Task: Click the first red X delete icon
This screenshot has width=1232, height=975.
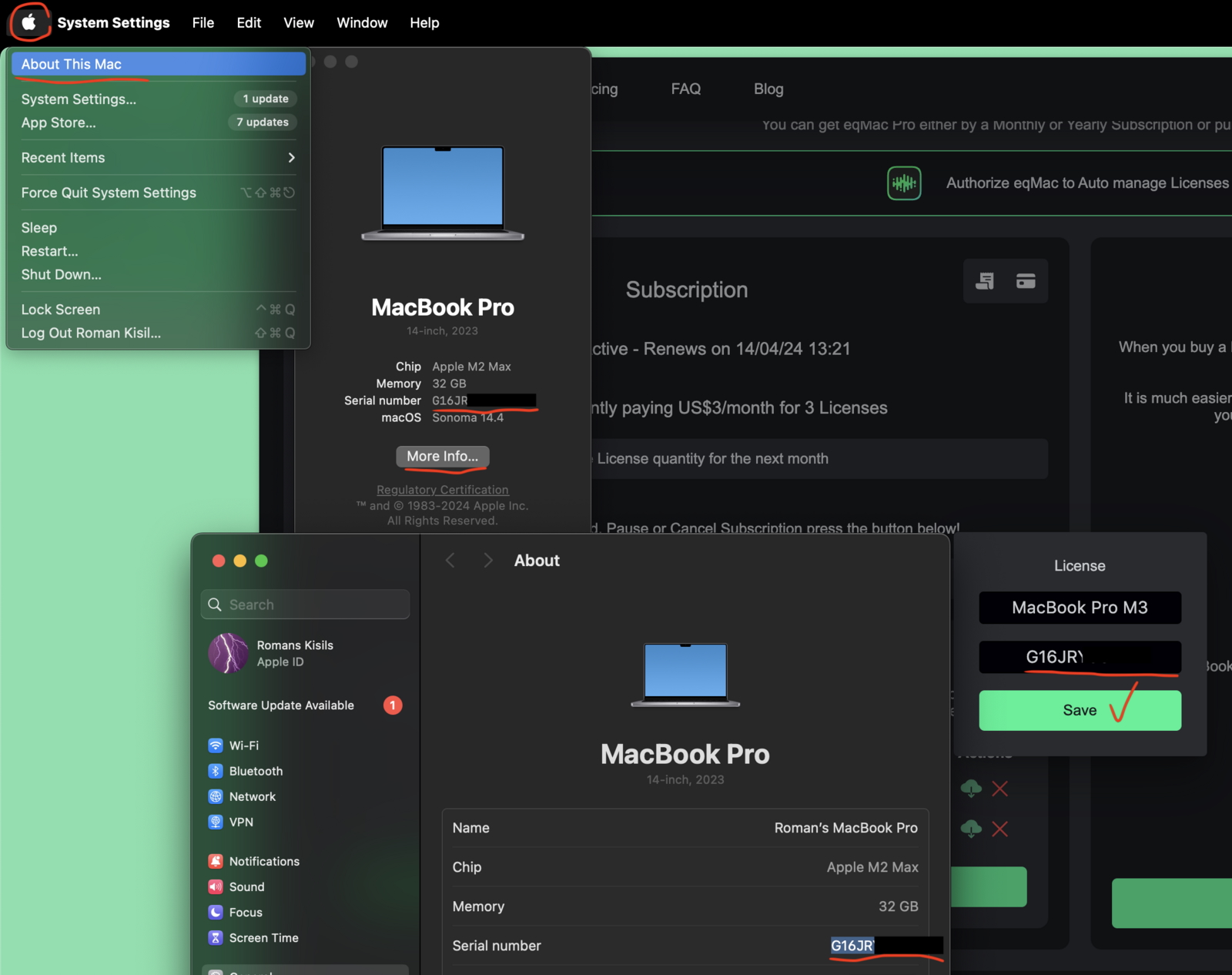Action: (999, 789)
